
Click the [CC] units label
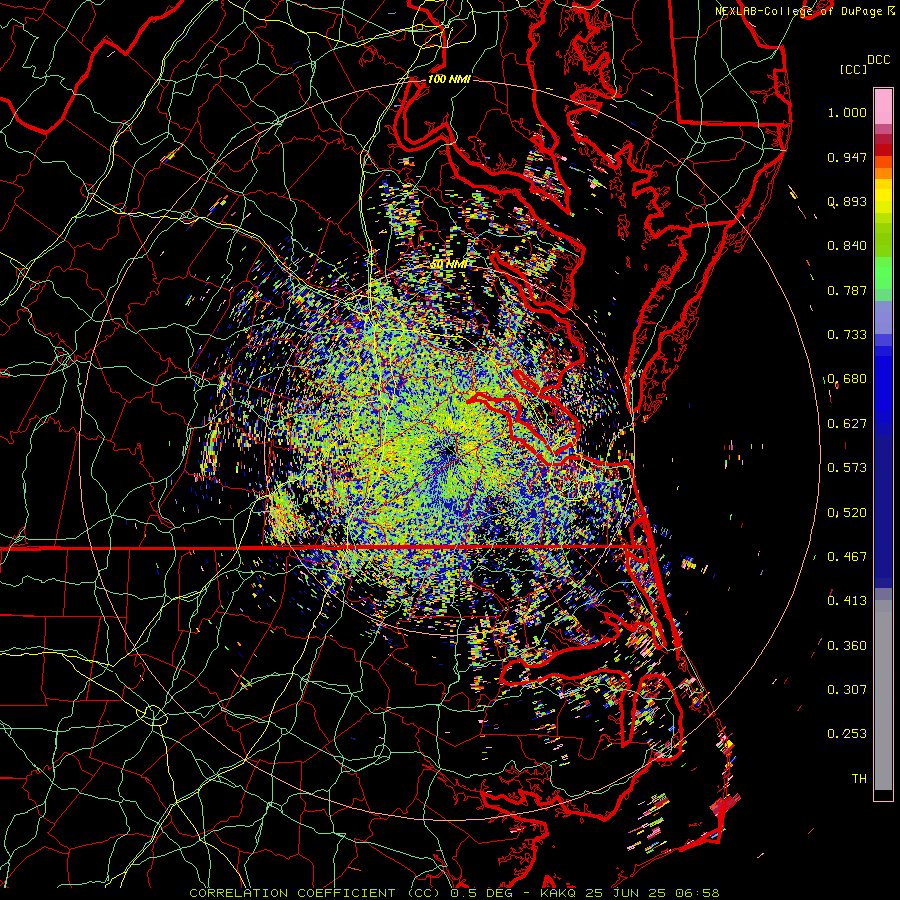853,69
